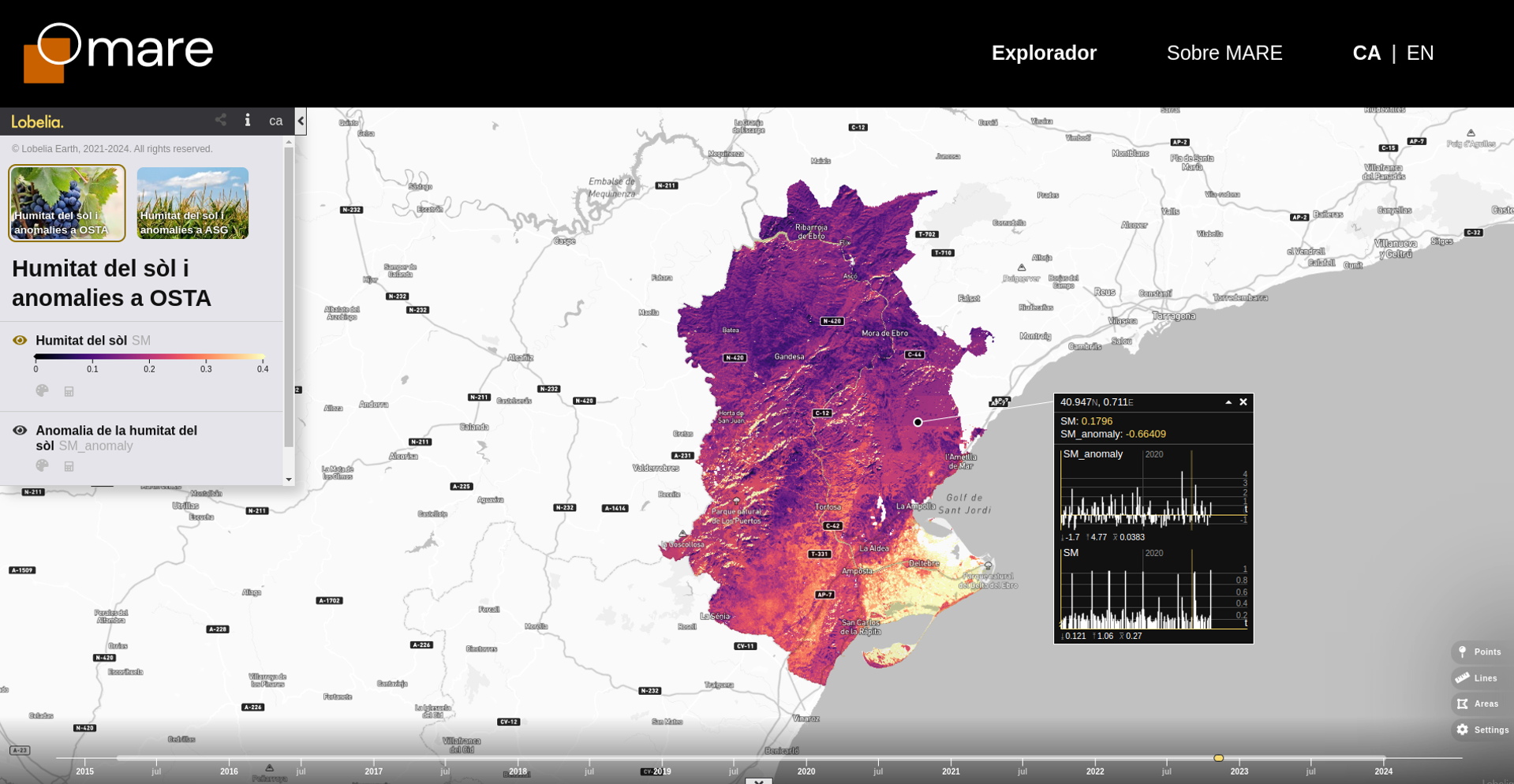The height and width of the screenshot is (784, 1514).
Task: Click the Tortosa town label on map
Action: pyautogui.click(x=828, y=507)
